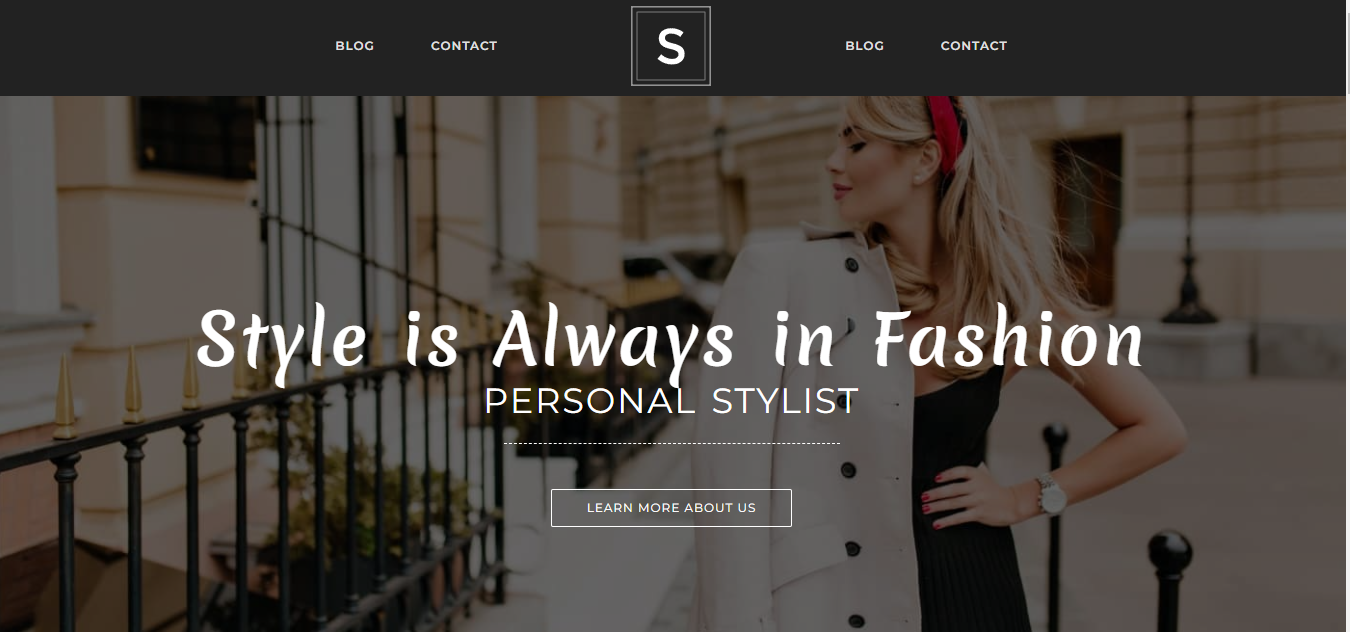Select the BLOG link right of the logo
The width and height of the screenshot is (1350, 632).
click(x=865, y=46)
